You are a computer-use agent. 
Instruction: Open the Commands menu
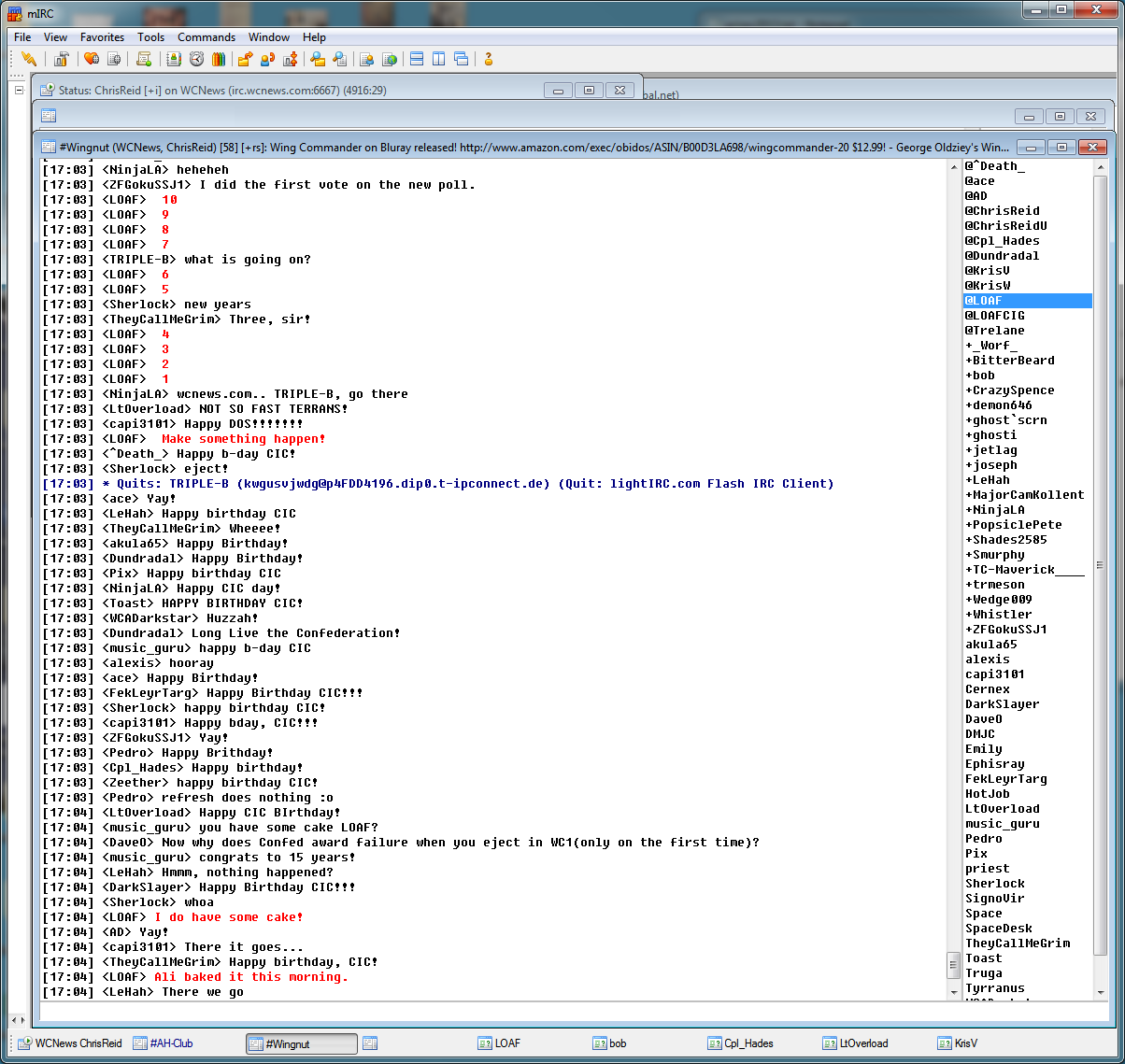[x=206, y=37]
